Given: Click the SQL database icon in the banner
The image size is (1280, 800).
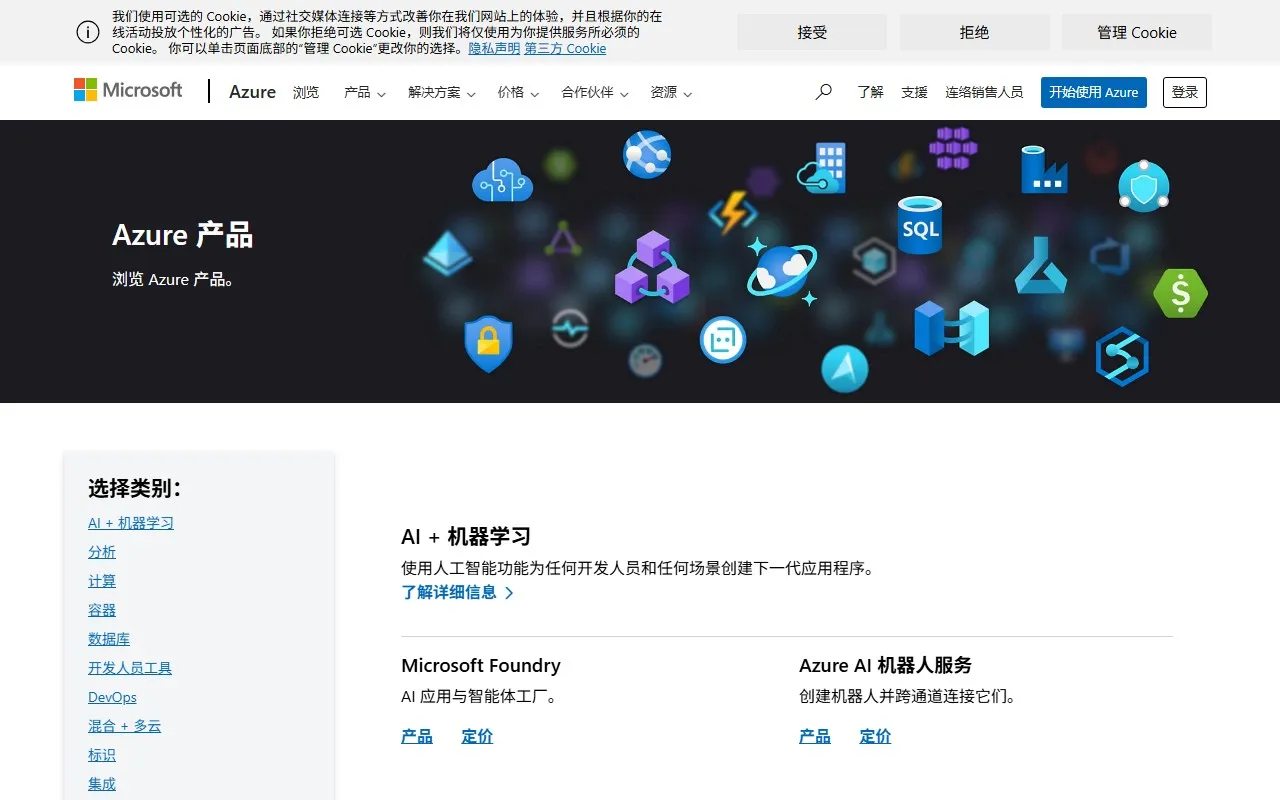Looking at the screenshot, I should [x=919, y=227].
